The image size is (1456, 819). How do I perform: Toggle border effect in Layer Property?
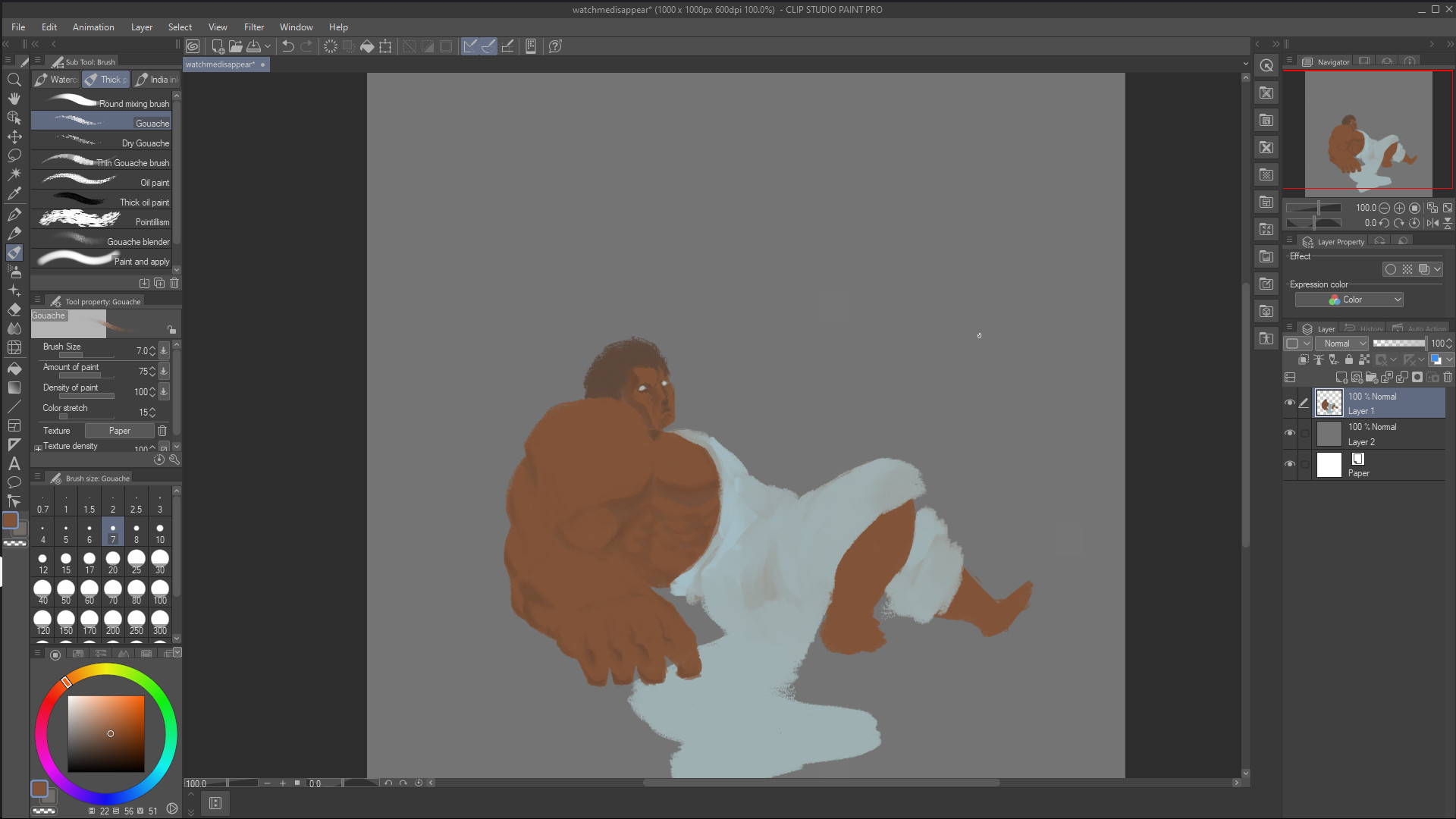coord(1391,269)
